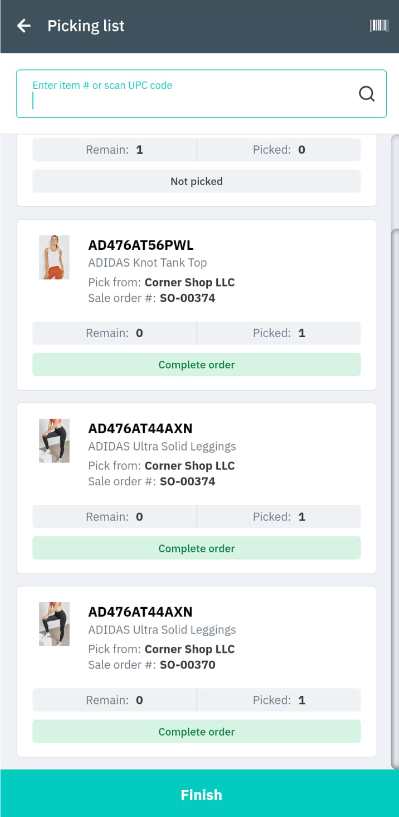Select sale order number SO-00370
The width and height of the screenshot is (399, 817).
coord(188,665)
